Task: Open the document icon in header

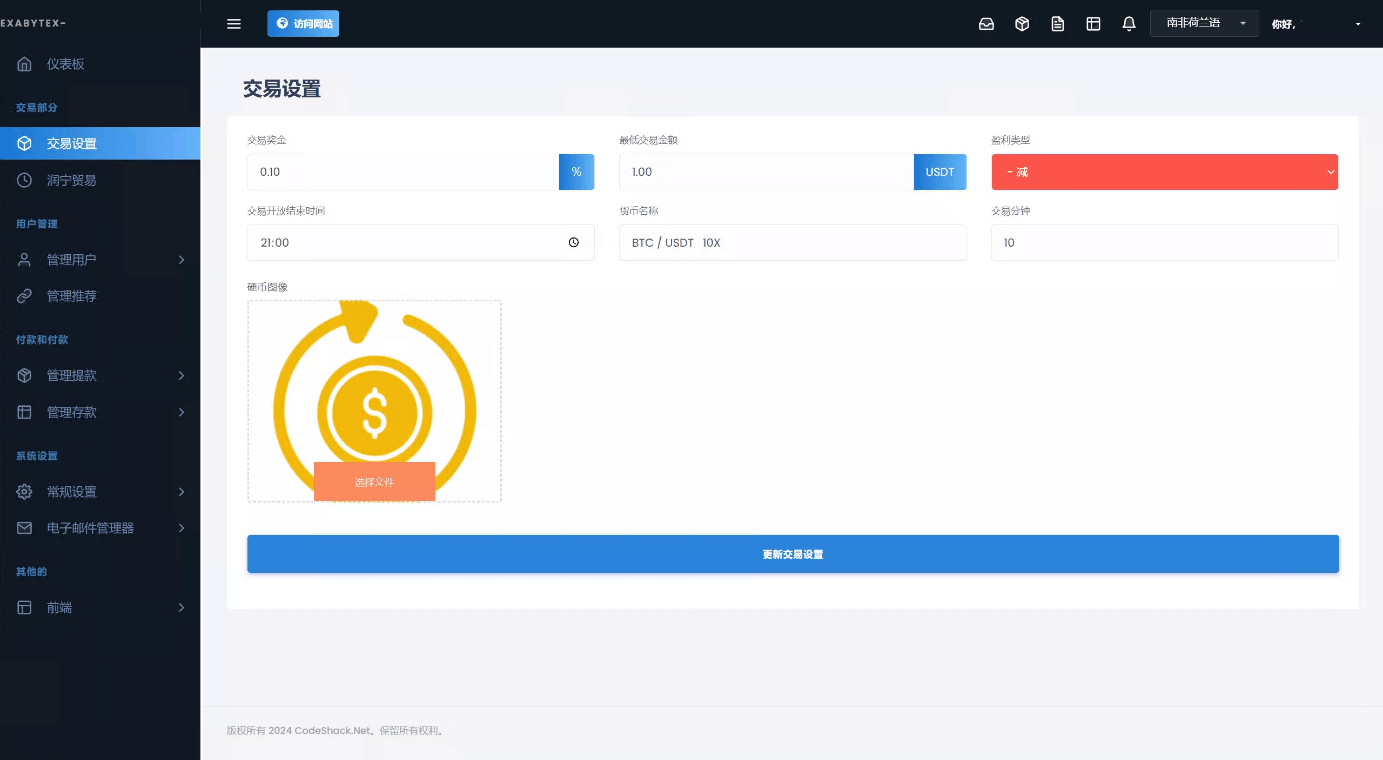Action: pos(1058,24)
